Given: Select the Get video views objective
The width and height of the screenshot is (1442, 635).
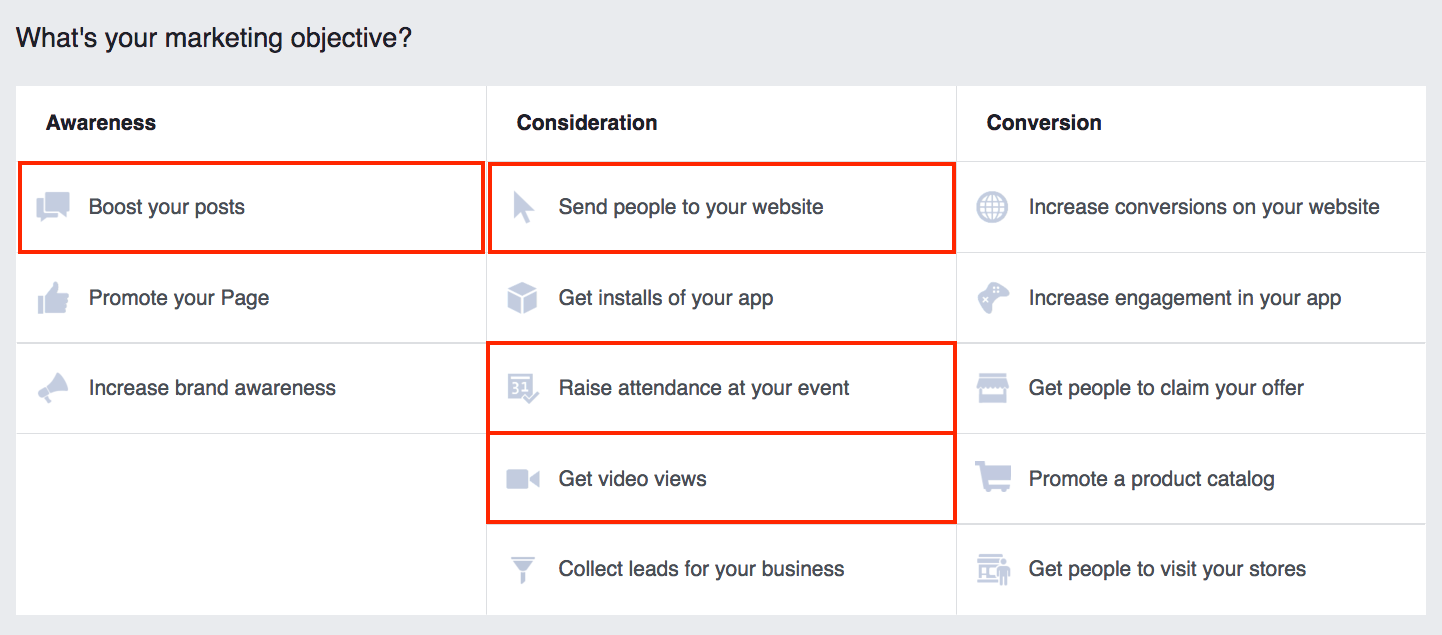Looking at the screenshot, I should click(x=632, y=479).
